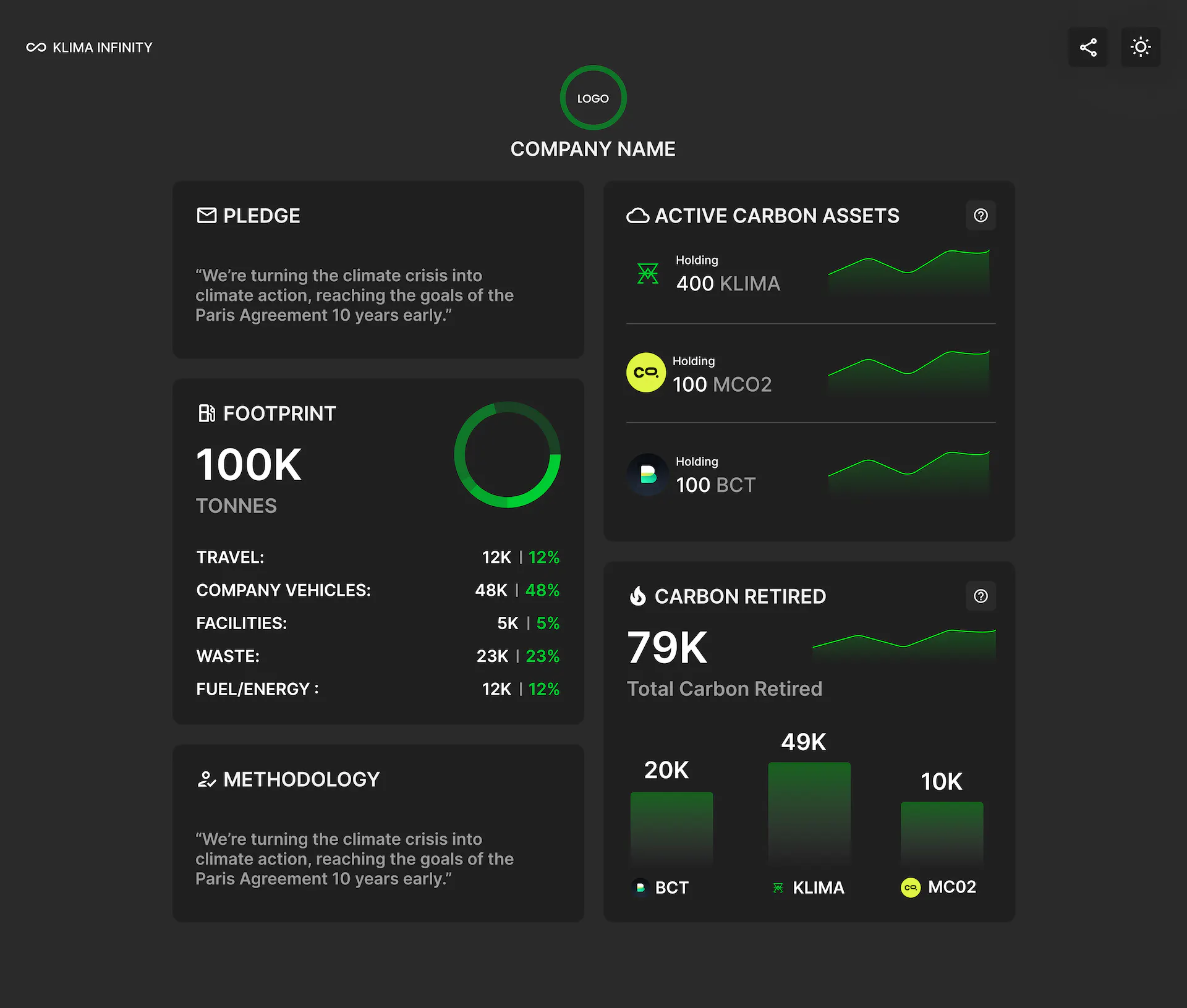The height and width of the screenshot is (1008, 1187).
Task: Click the Klima Infinity infinity logo
Action: click(x=36, y=48)
